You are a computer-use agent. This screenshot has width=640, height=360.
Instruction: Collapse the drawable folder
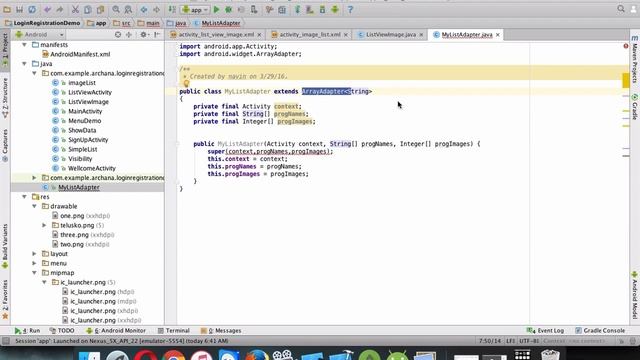pos(34,206)
